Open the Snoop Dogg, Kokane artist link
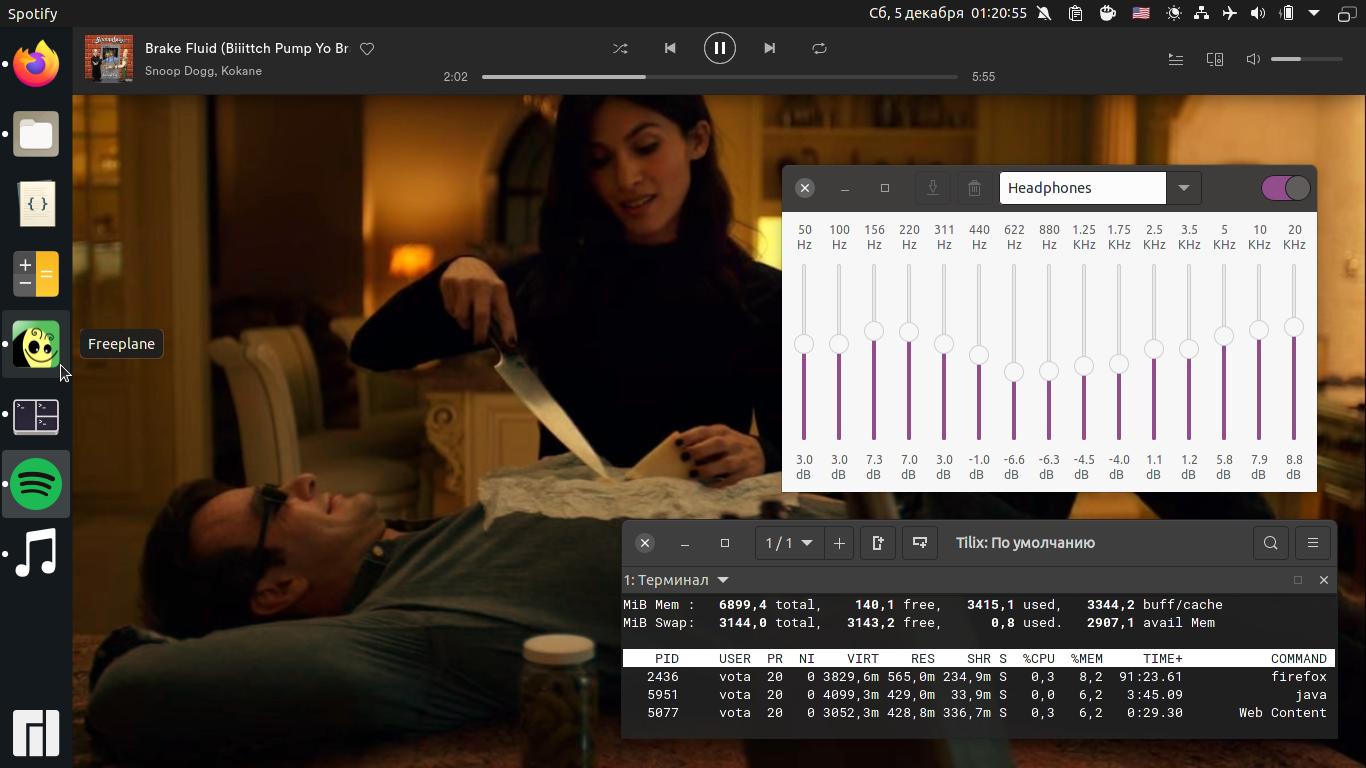 [x=203, y=71]
